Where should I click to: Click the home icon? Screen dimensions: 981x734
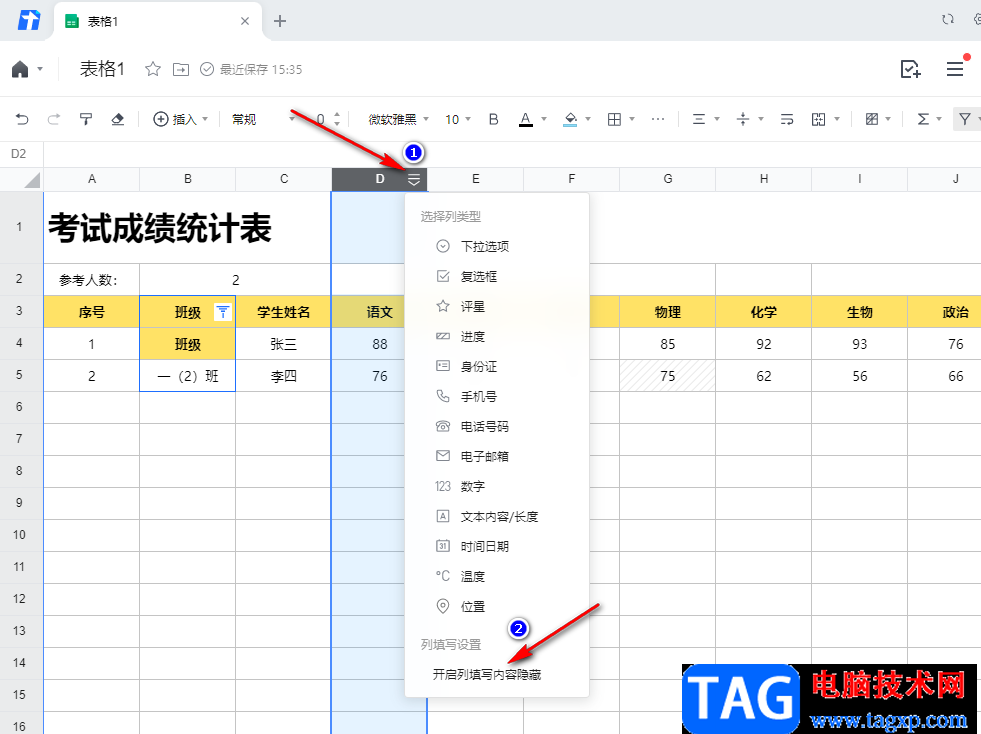(x=20, y=69)
